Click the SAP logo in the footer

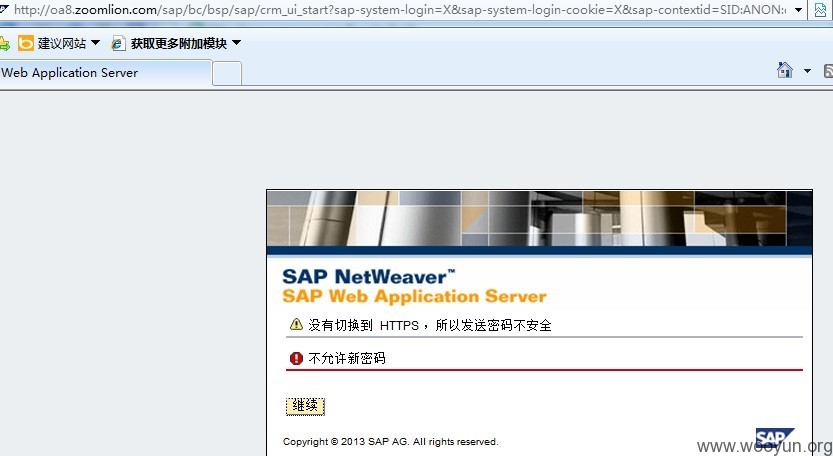click(775, 438)
